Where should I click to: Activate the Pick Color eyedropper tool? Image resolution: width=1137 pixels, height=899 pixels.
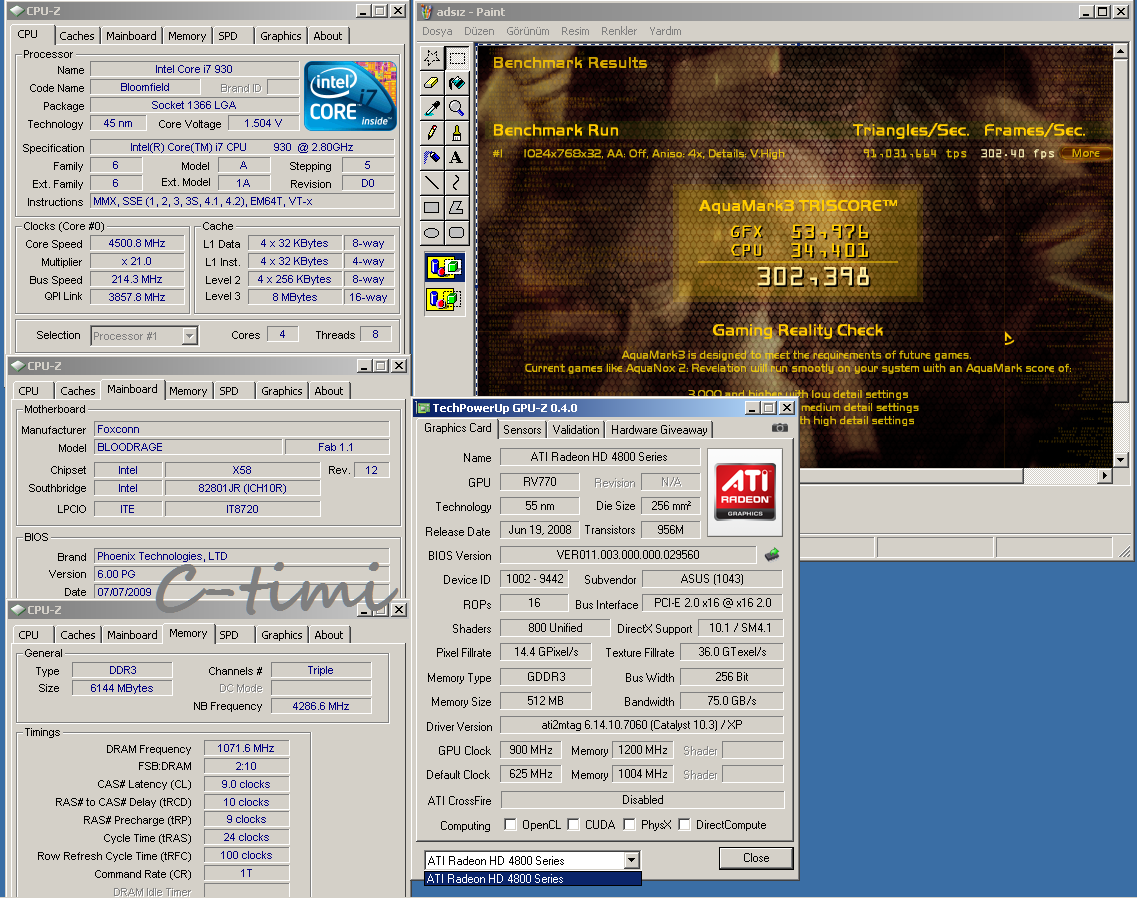pos(431,108)
